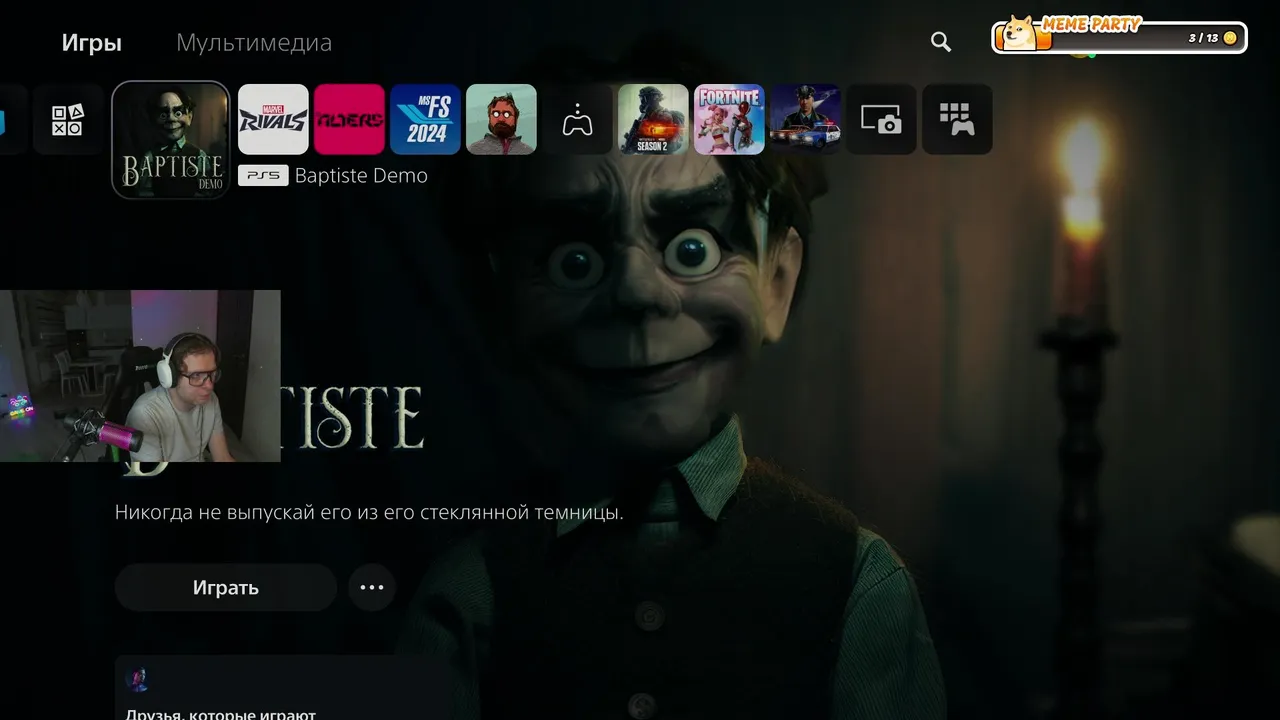Open the controller icon tile
The image size is (1280, 720).
point(577,119)
